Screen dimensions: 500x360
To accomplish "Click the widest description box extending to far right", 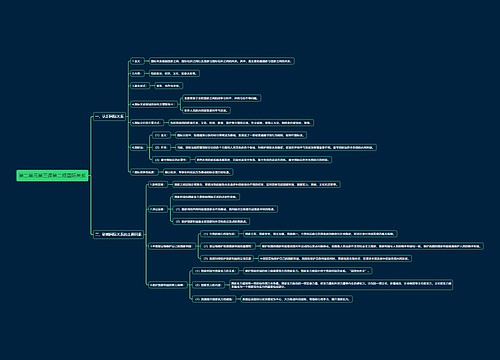I will [x=372, y=246].
